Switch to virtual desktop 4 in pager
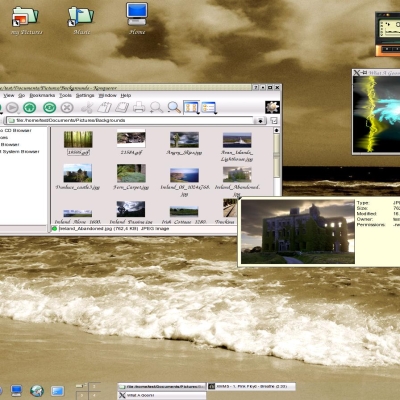The width and height of the screenshot is (400, 400). tap(94, 395)
